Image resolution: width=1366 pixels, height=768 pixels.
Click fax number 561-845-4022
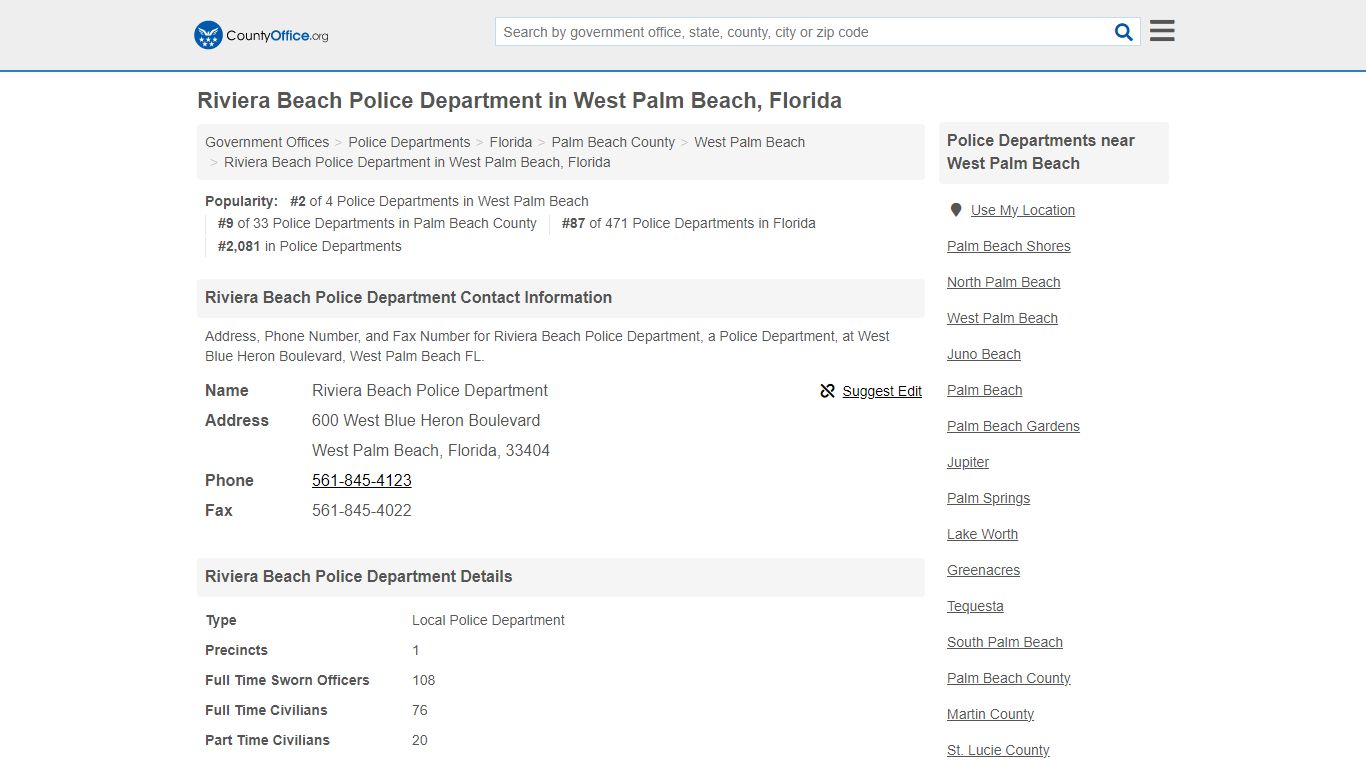coord(362,510)
